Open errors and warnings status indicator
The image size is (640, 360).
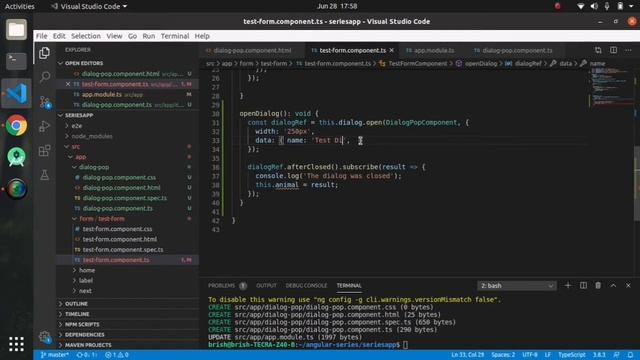coord(117,355)
